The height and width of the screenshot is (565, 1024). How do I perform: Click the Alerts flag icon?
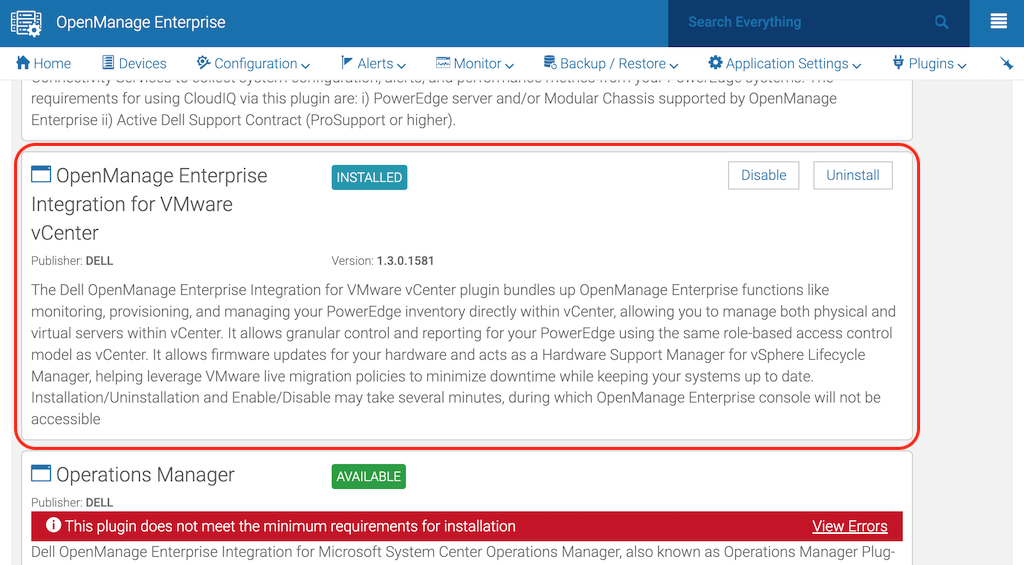click(346, 63)
